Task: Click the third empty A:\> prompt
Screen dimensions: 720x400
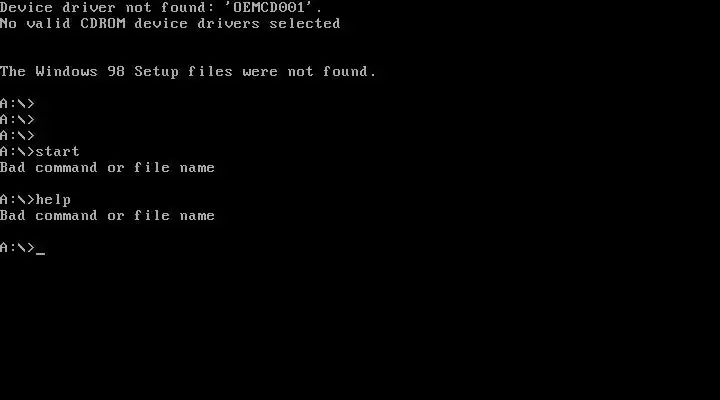Action: 17,136
